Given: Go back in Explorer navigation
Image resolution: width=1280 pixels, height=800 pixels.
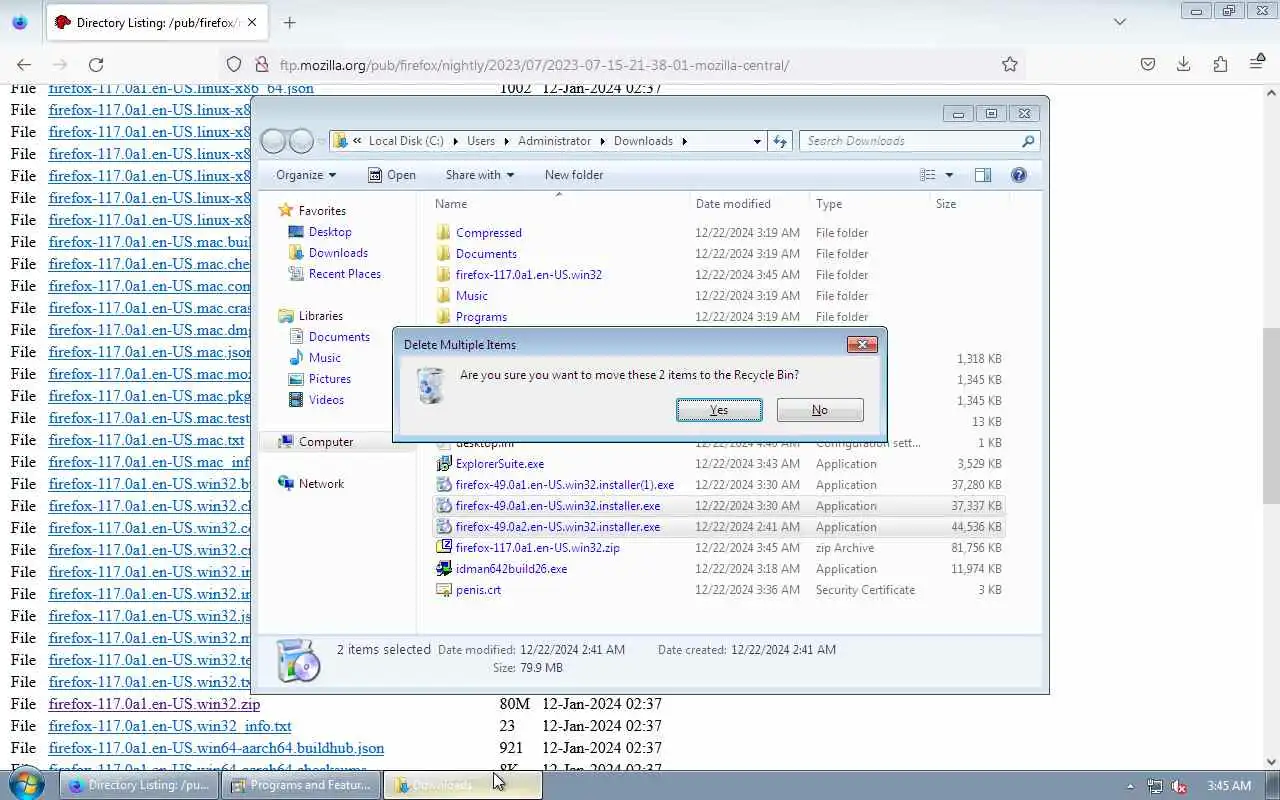Looking at the screenshot, I should (x=274, y=141).
